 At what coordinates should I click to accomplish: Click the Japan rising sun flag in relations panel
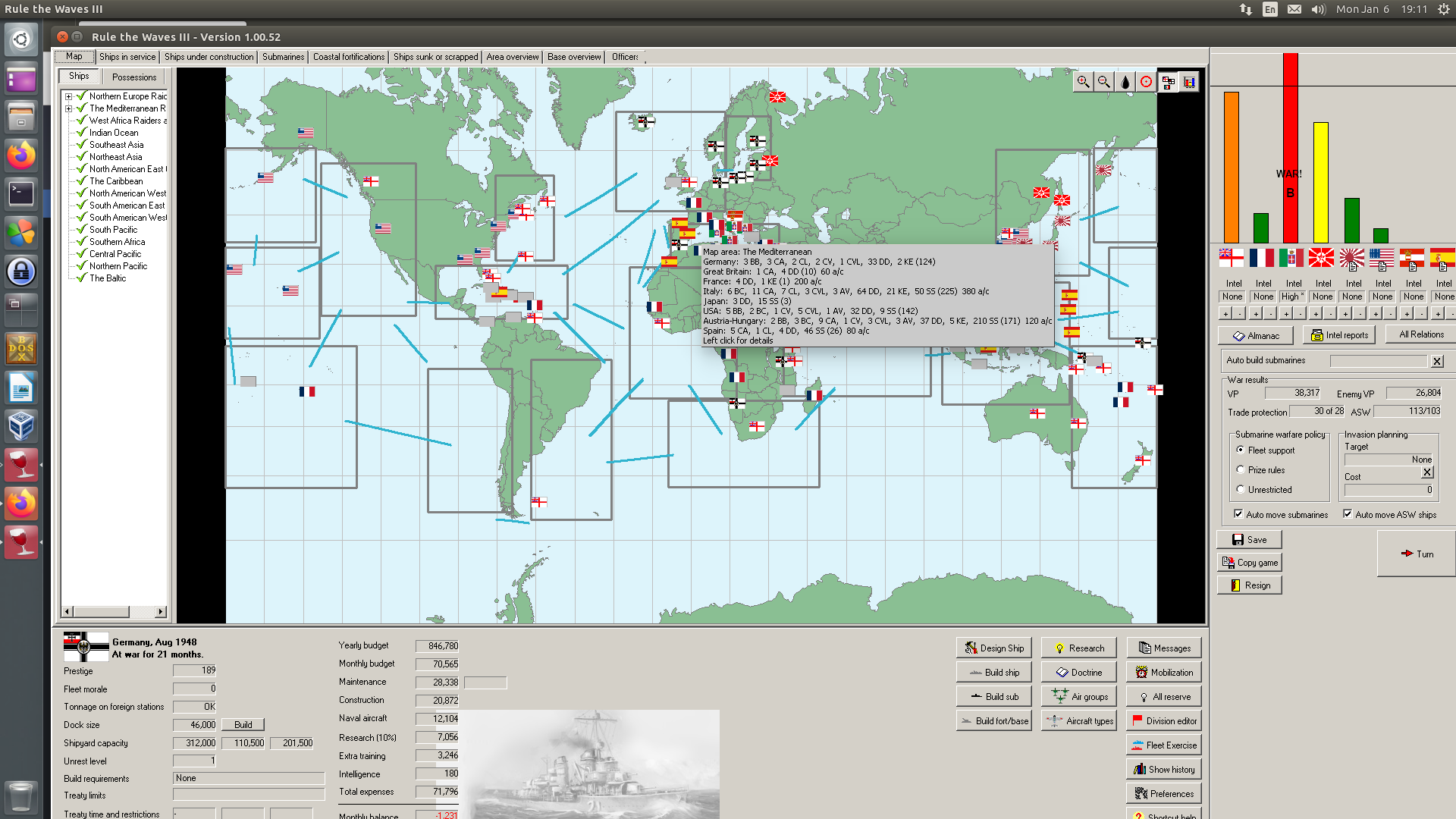click(x=1351, y=258)
